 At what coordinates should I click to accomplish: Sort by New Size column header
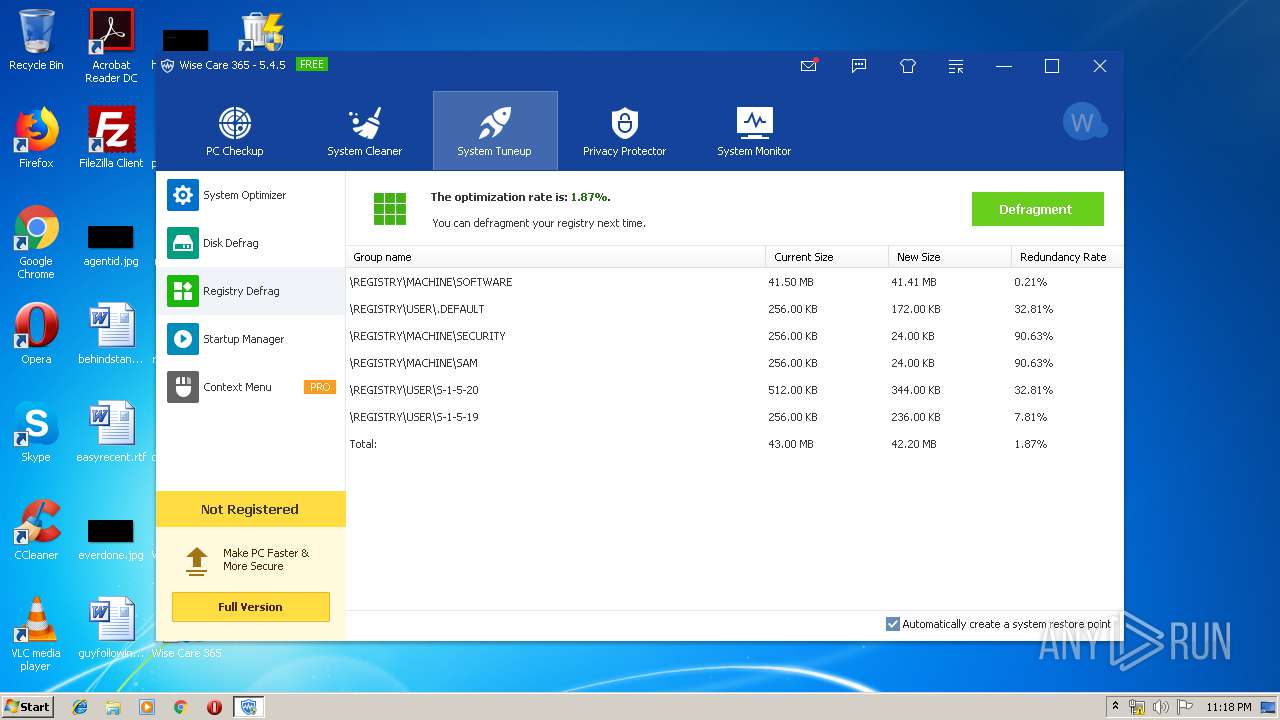tap(950, 257)
